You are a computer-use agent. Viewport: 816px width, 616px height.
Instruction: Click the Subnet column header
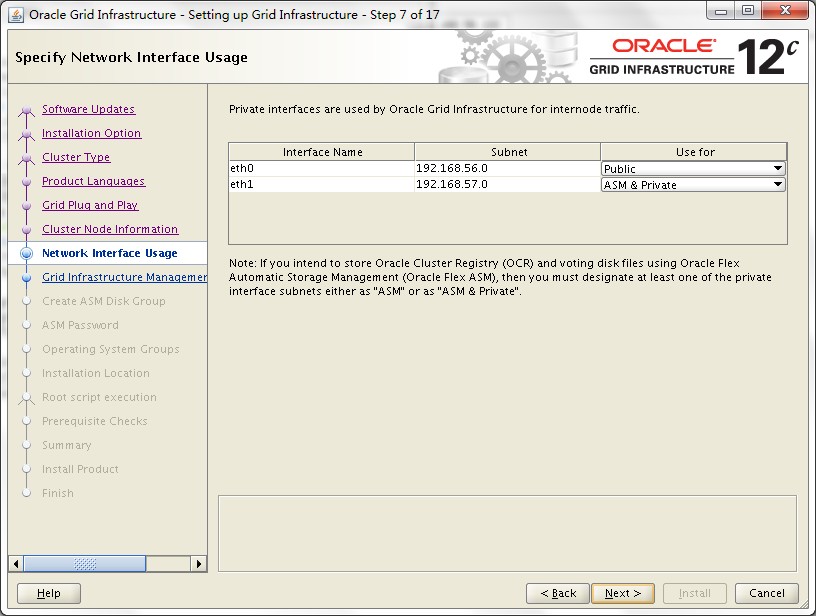click(508, 152)
